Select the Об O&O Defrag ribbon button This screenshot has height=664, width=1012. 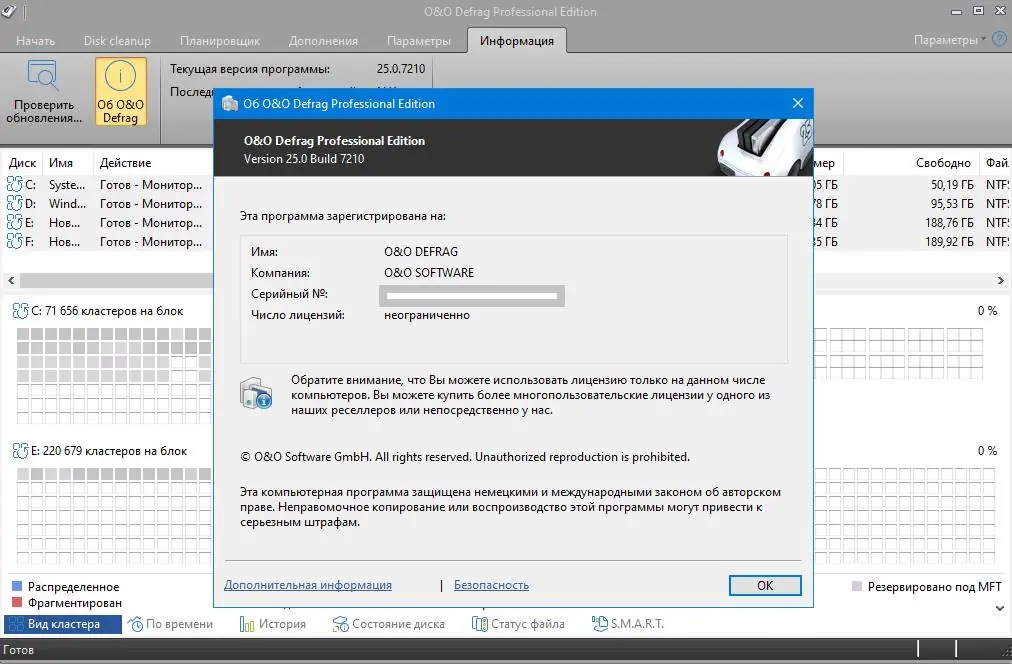tap(121, 91)
